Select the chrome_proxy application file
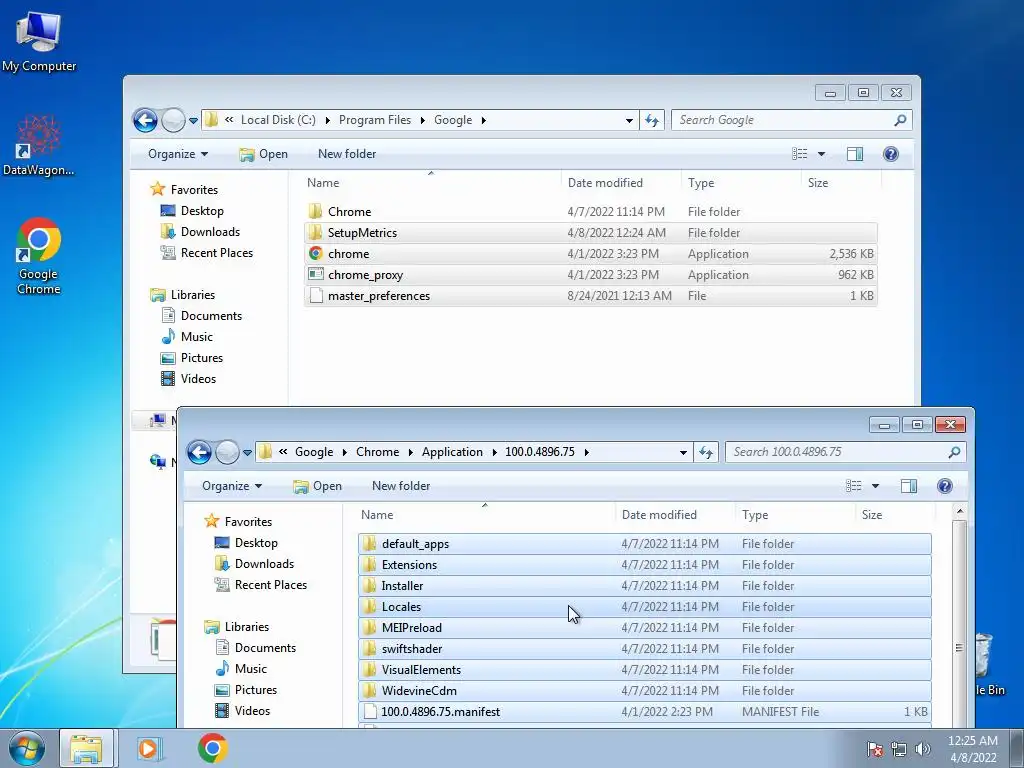The image size is (1024, 768). [x=590, y=275]
